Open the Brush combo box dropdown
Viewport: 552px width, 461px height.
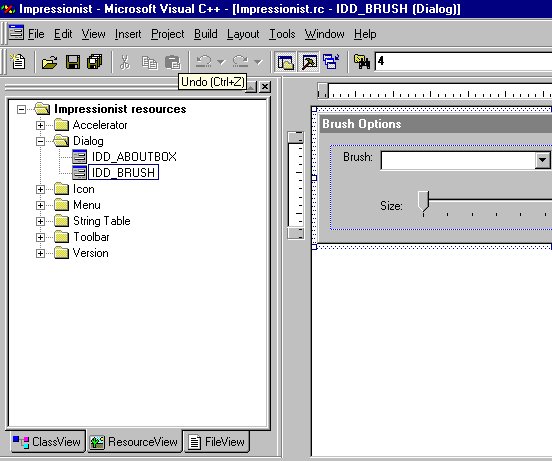(542, 160)
